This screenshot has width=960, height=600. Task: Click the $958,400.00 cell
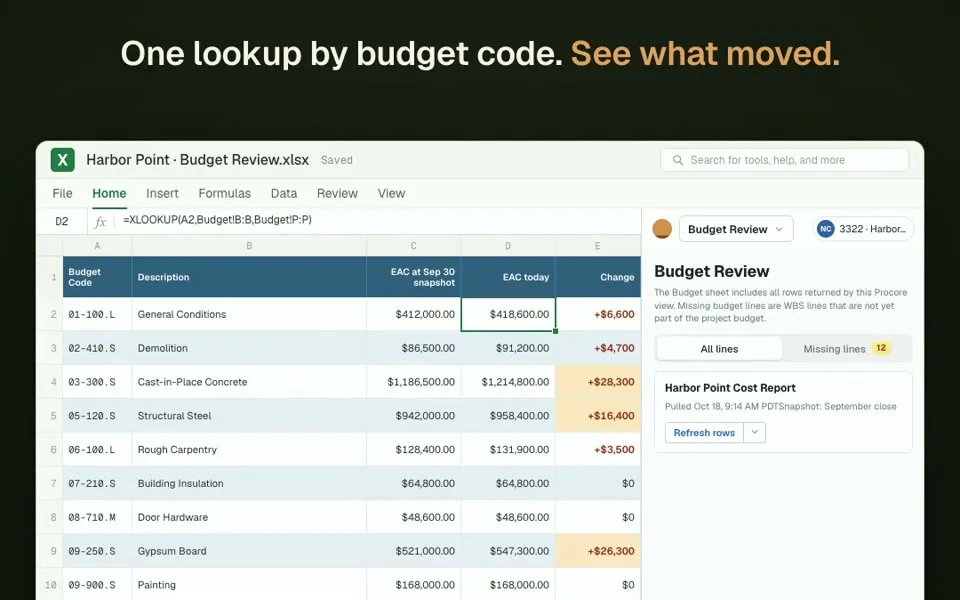(508, 416)
